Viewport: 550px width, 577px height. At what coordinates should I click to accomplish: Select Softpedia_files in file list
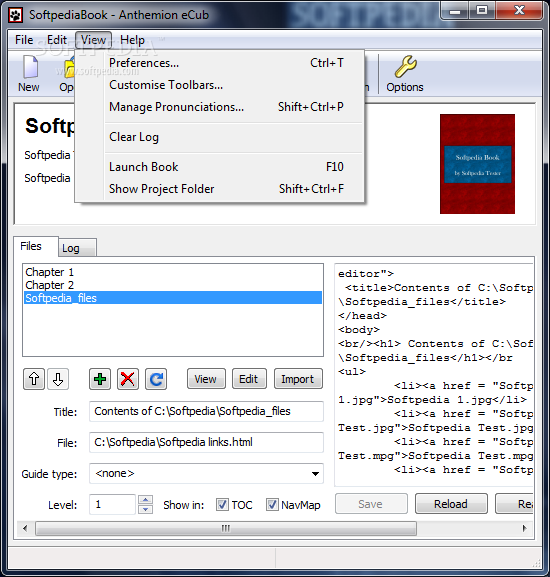tap(173, 298)
